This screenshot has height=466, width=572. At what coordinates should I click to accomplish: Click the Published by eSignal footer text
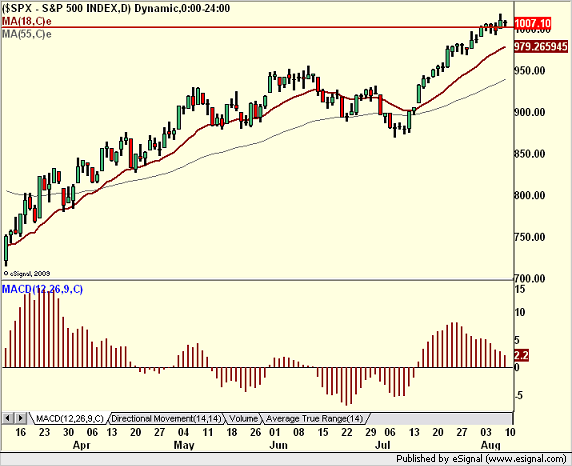click(481, 459)
